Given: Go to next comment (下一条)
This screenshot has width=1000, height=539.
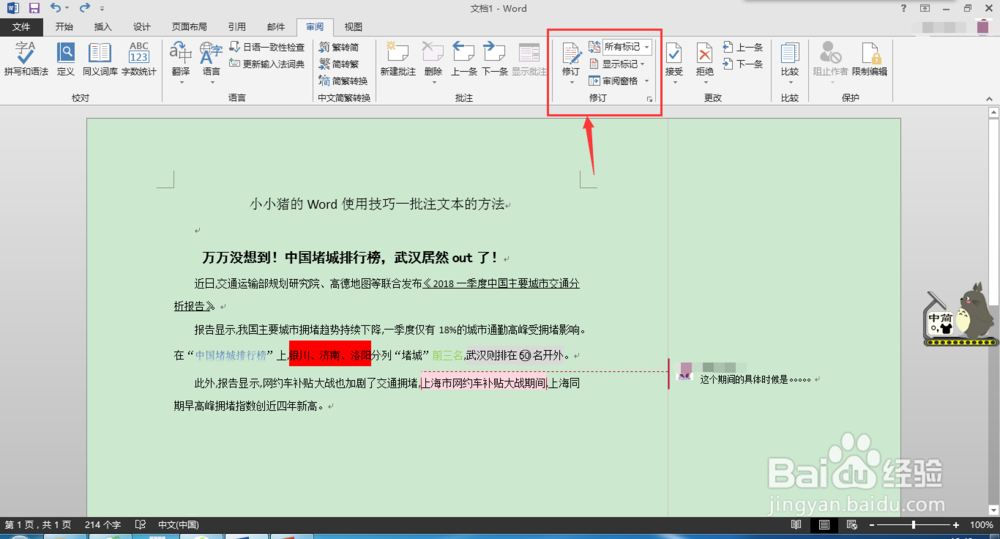Looking at the screenshot, I should click(494, 59).
